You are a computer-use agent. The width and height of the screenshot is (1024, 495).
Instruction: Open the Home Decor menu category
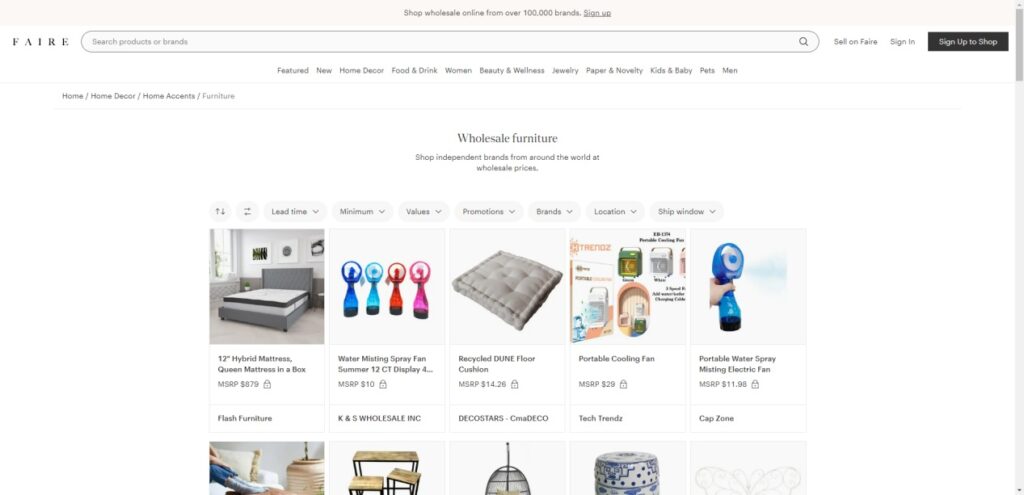[x=361, y=71]
